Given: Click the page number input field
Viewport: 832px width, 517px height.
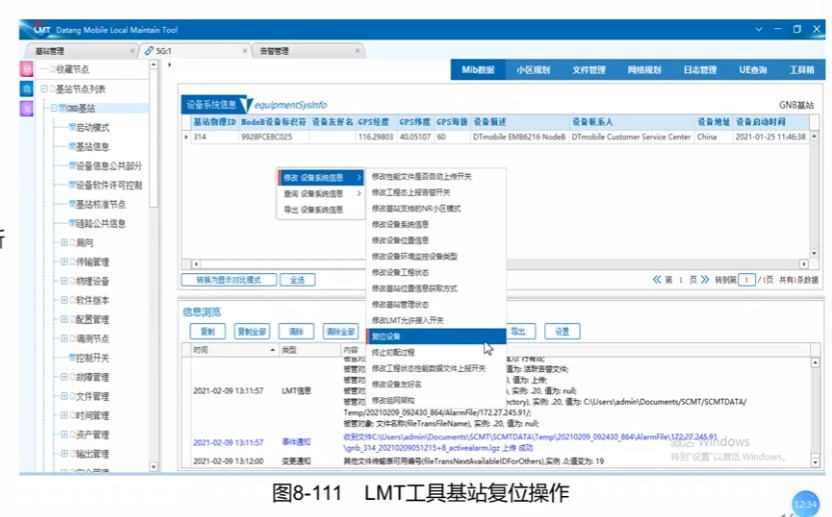Looking at the screenshot, I should point(747,280).
